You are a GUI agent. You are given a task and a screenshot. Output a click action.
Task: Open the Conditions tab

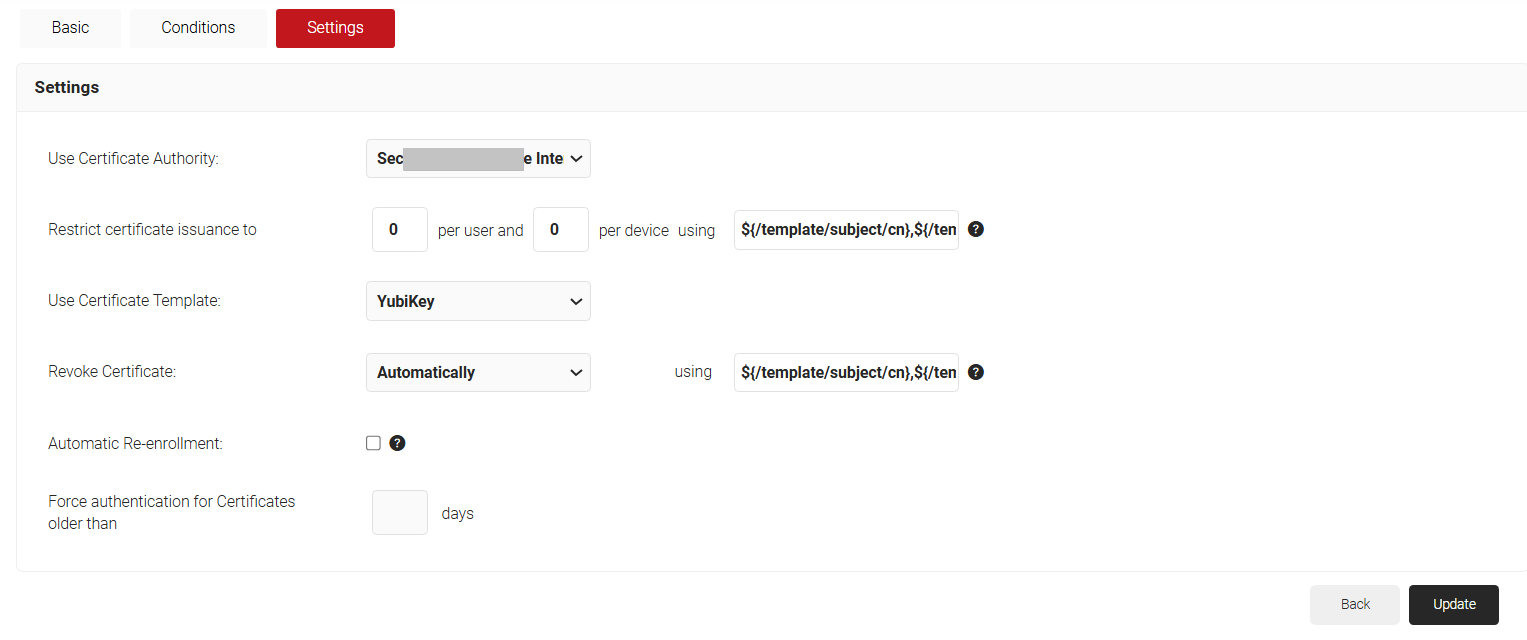click(x=198, y=28)
